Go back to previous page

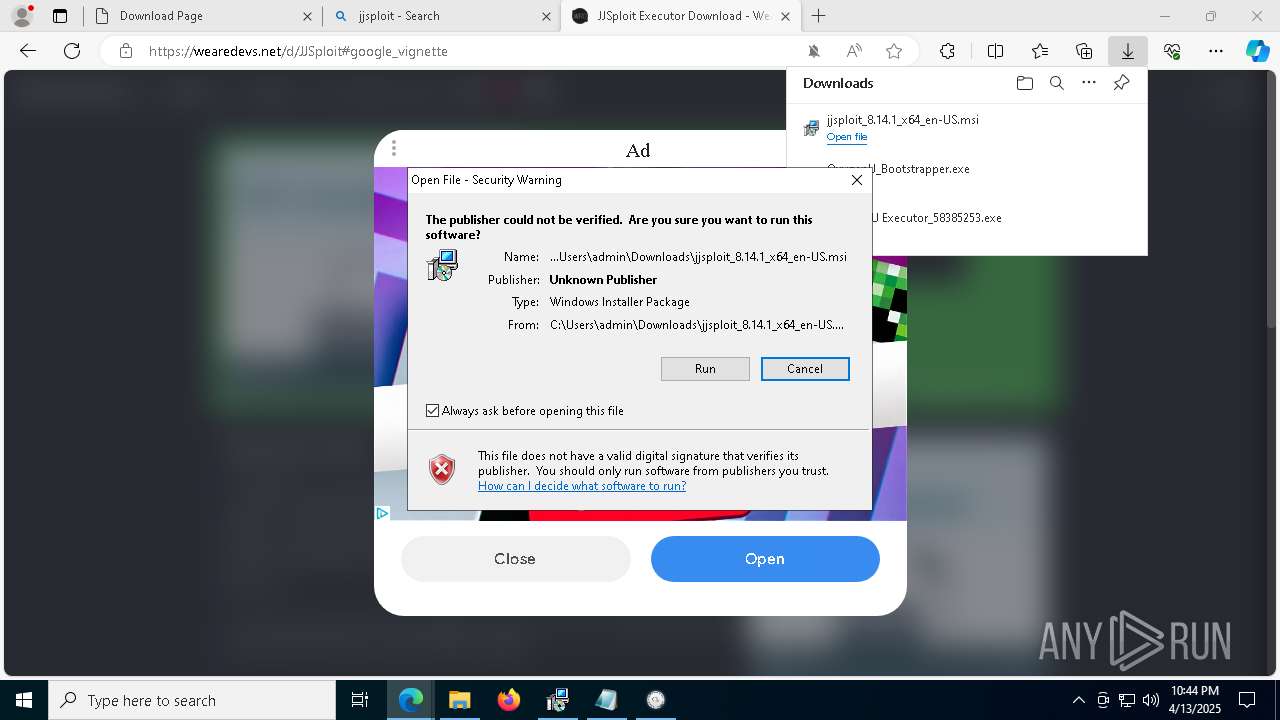tap(28, 51)
